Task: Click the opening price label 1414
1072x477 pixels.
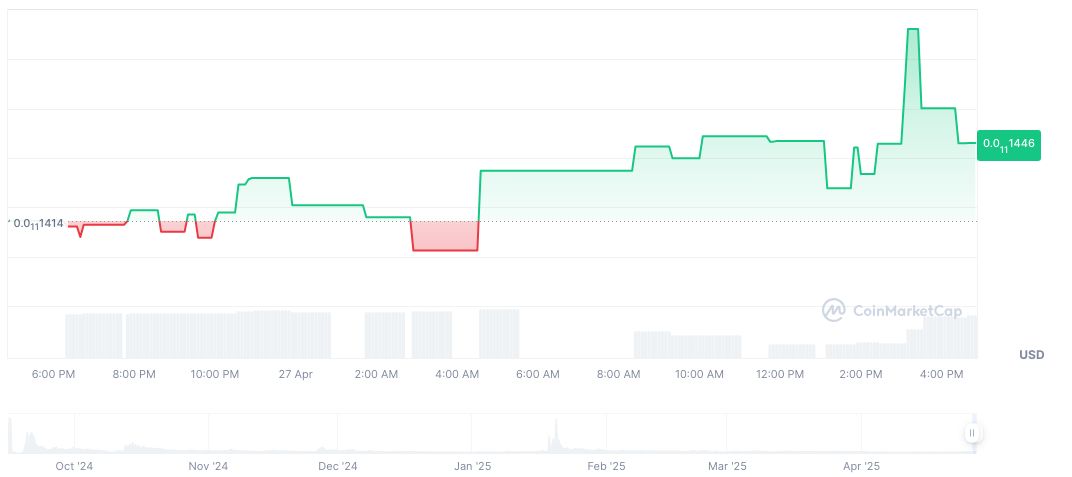Action: coord(38,223)
